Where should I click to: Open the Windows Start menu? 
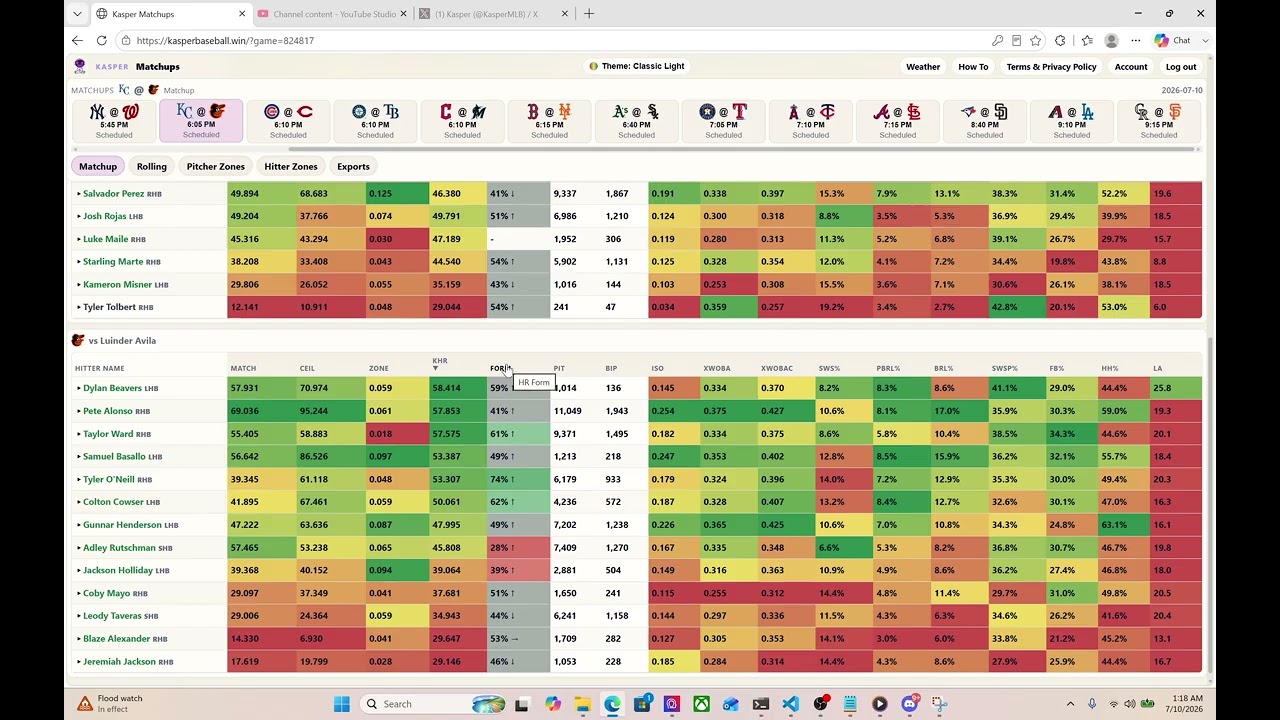click(x=342, y=704)
